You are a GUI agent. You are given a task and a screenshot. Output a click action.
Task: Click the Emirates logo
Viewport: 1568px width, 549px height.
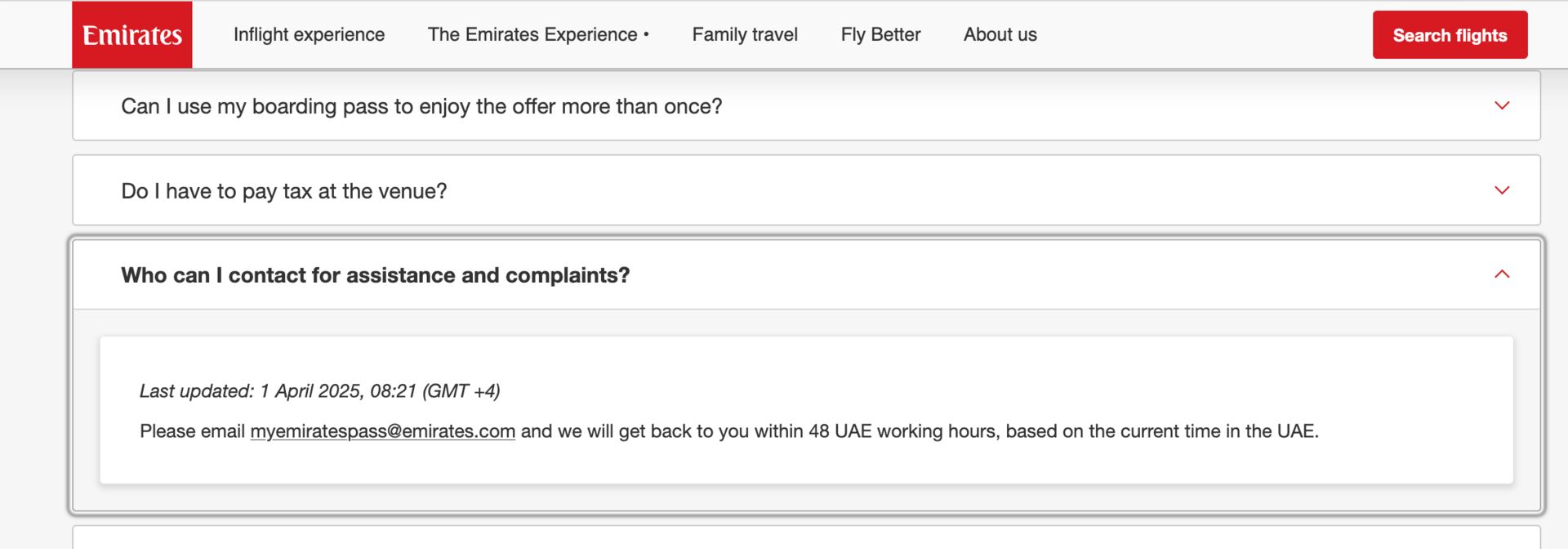[x=132, y=34]
